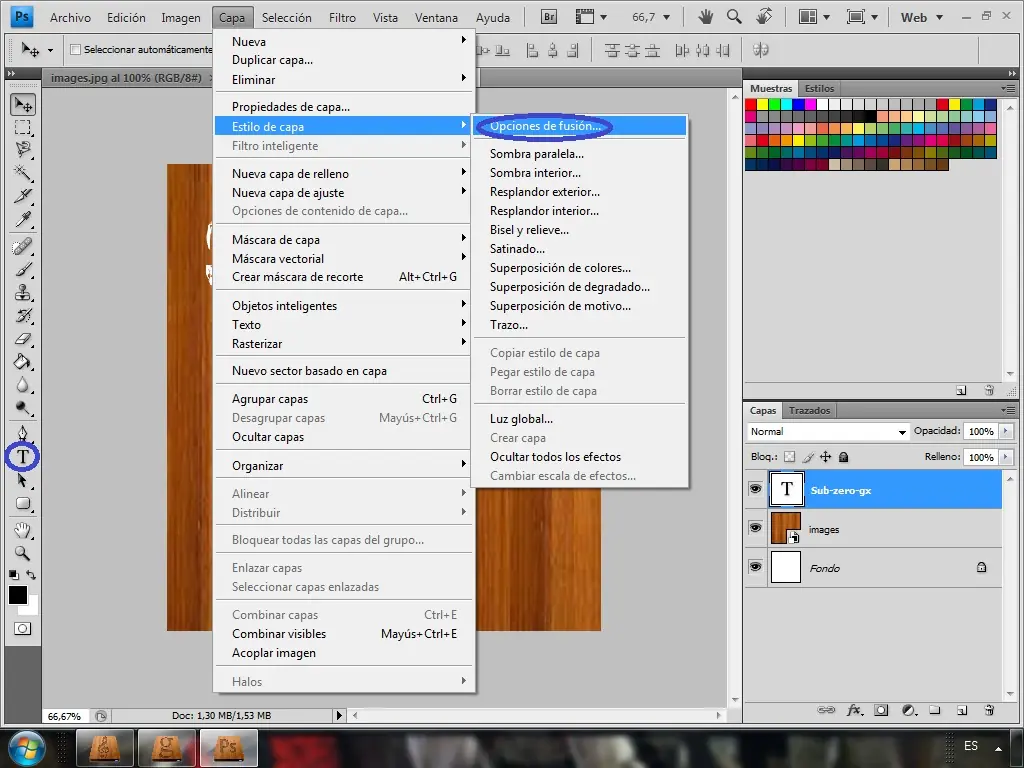Toggle Quick Mask mode
The image size is (1024, 768).
22,628
